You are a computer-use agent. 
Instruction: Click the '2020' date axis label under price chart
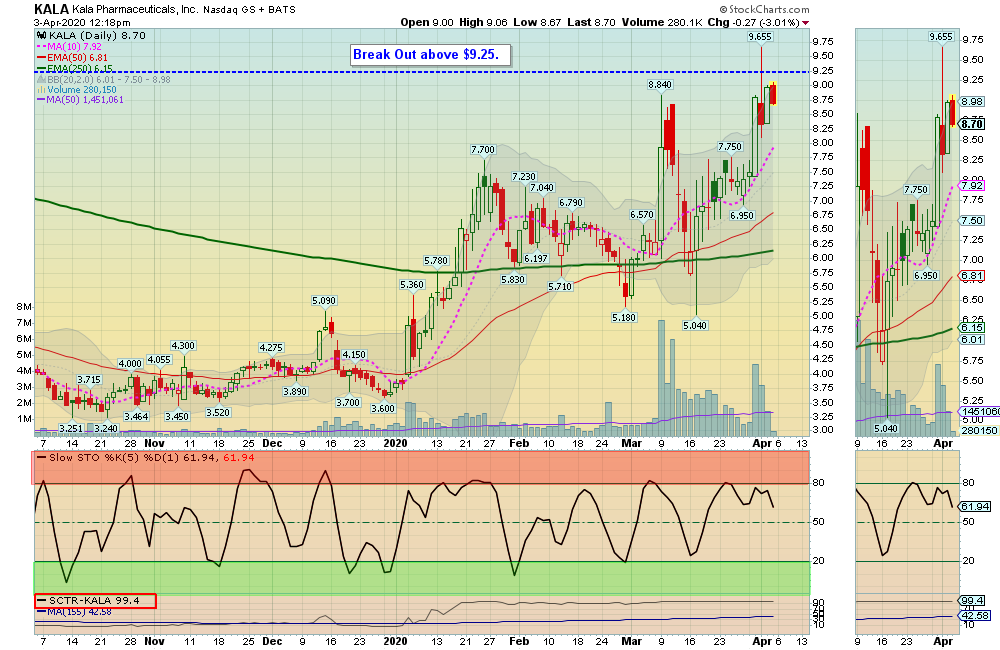click(x=395, y=443)
